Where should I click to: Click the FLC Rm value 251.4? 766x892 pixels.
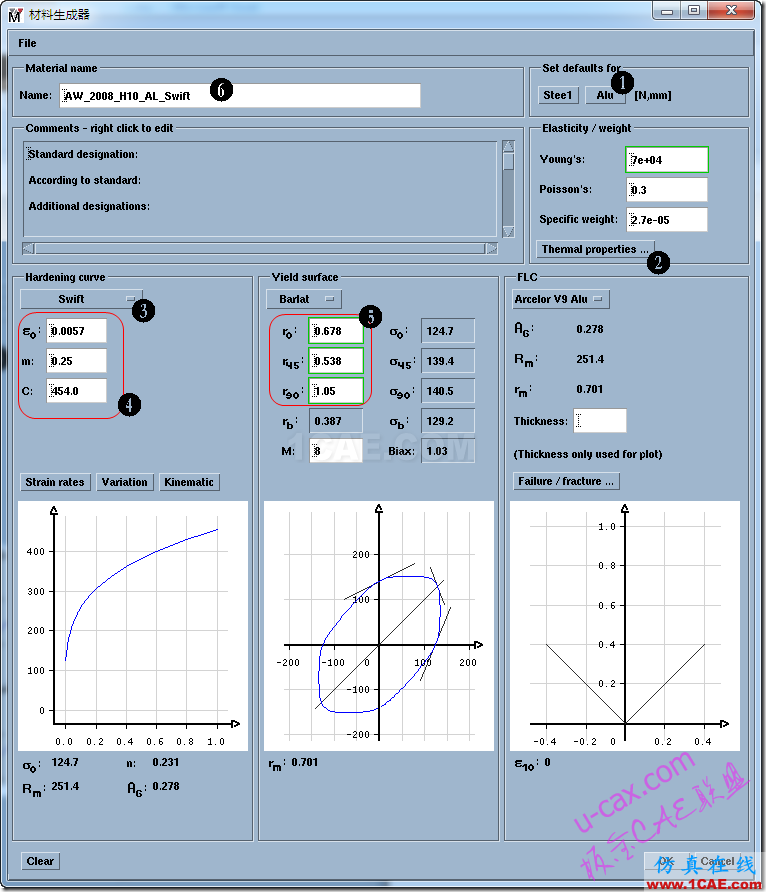[590, 360]
